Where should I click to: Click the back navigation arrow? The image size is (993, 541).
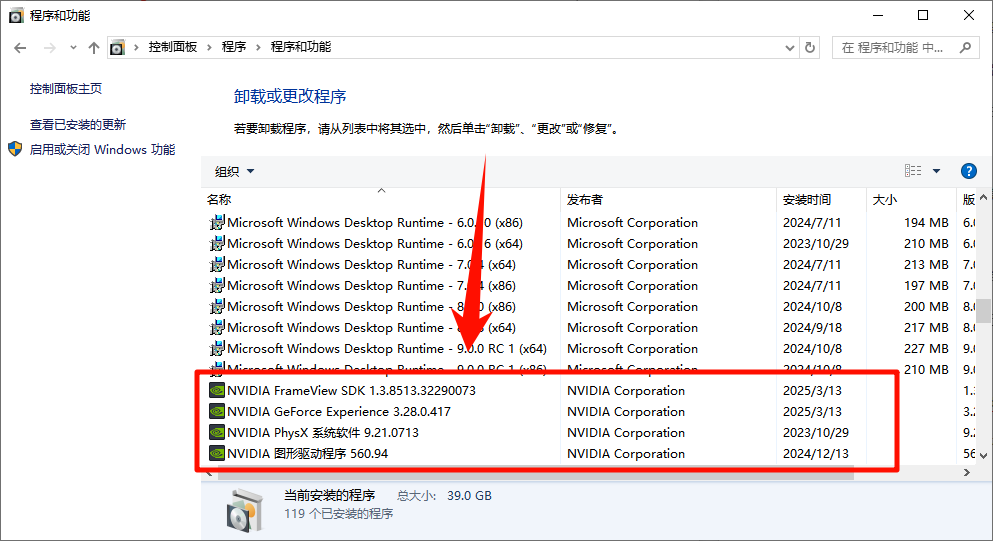tap(20, 47)
